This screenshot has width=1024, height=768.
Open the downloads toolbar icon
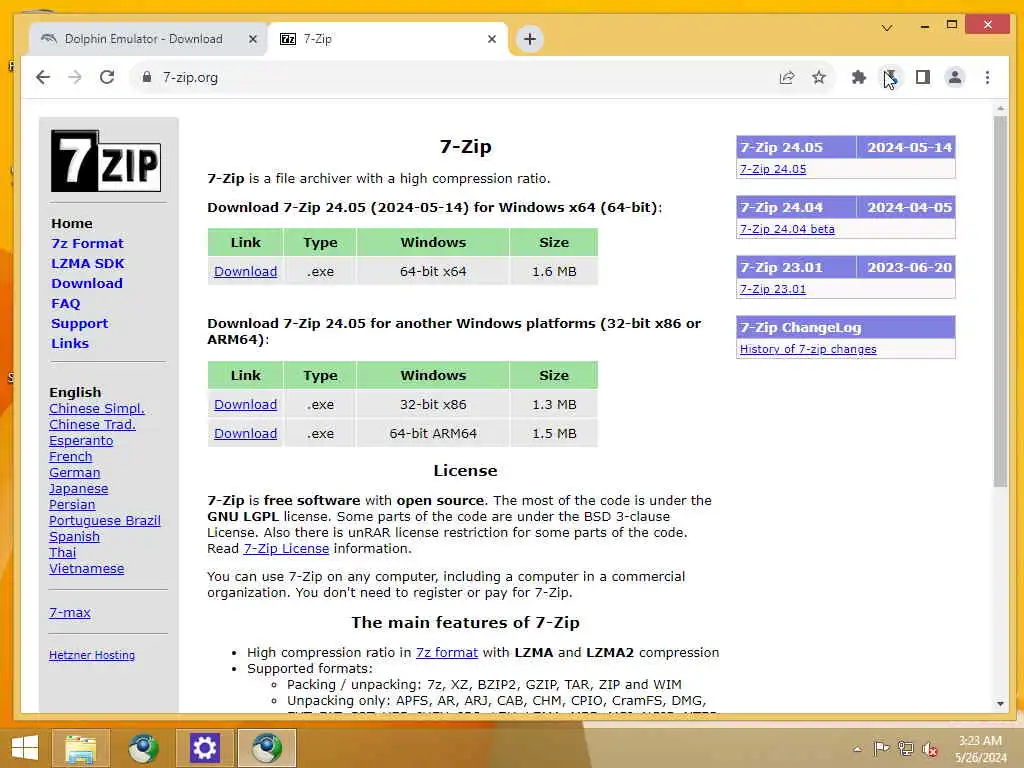click(891, 77)
